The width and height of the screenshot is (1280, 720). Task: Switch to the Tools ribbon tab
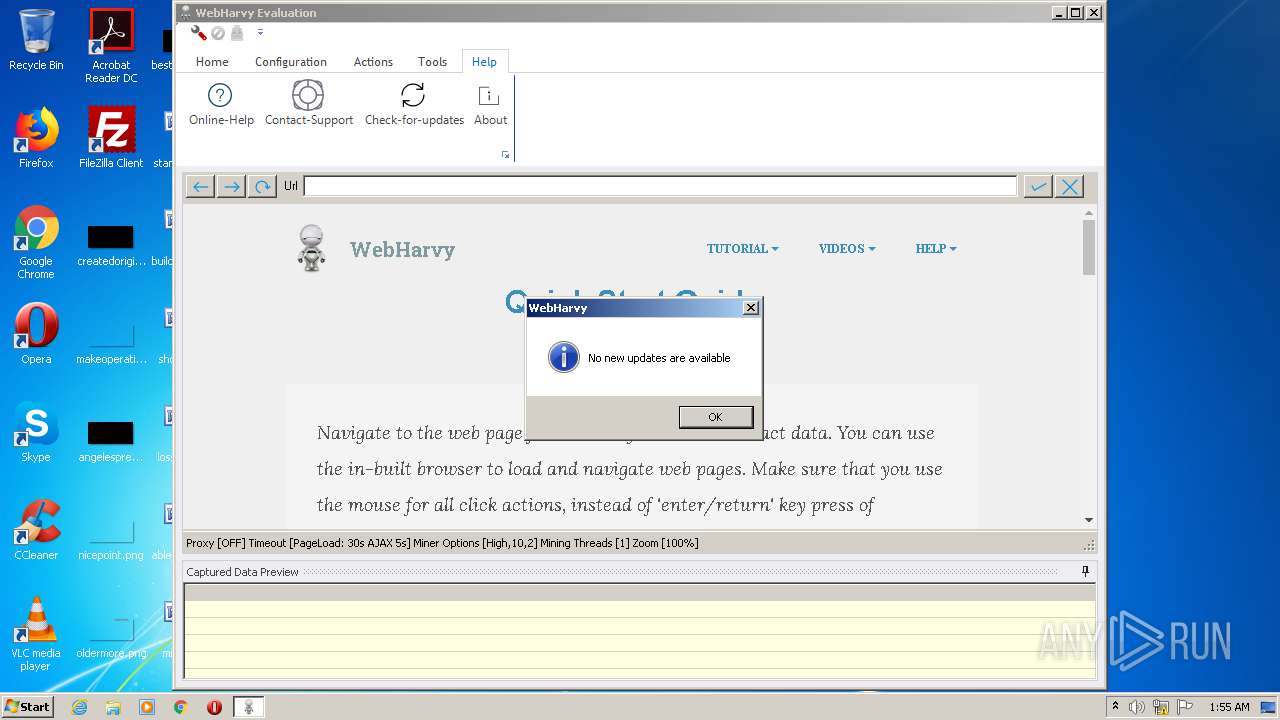[432, 61]
